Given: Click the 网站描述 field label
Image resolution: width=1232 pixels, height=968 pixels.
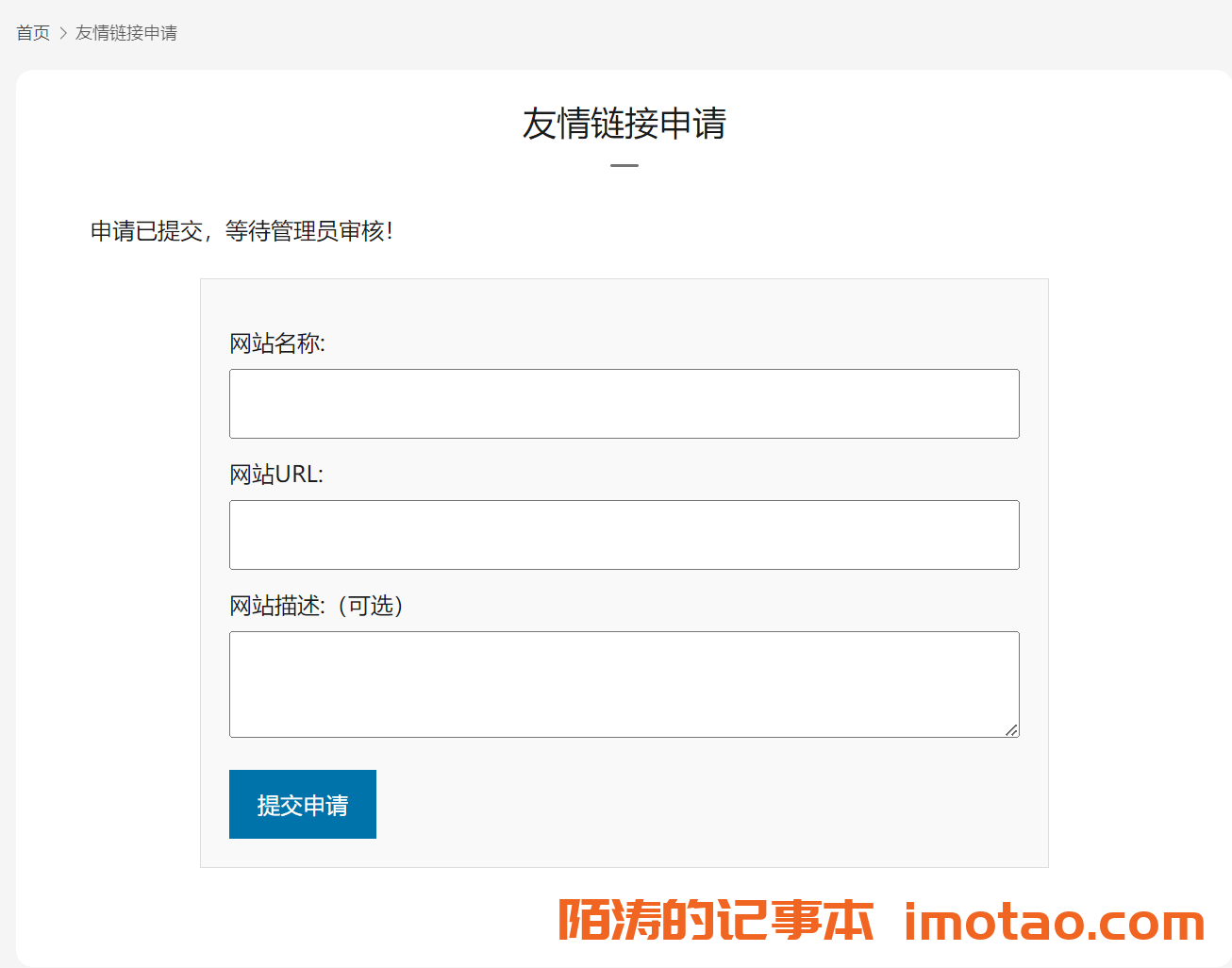Looking at the screenshot, I should coord(276,606).
